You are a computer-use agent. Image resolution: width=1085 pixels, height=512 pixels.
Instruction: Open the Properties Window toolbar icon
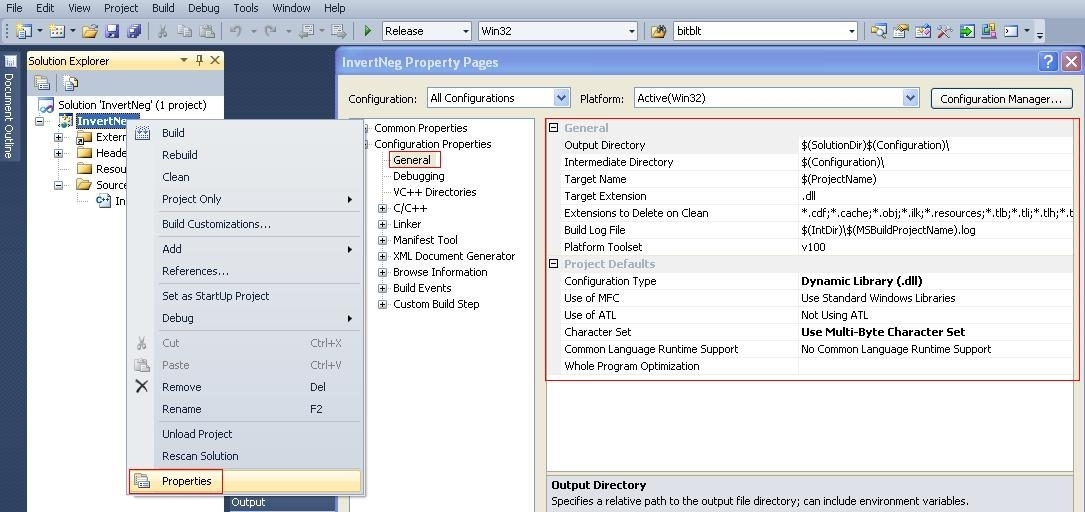pyautogui.click(x=900, y=31)
